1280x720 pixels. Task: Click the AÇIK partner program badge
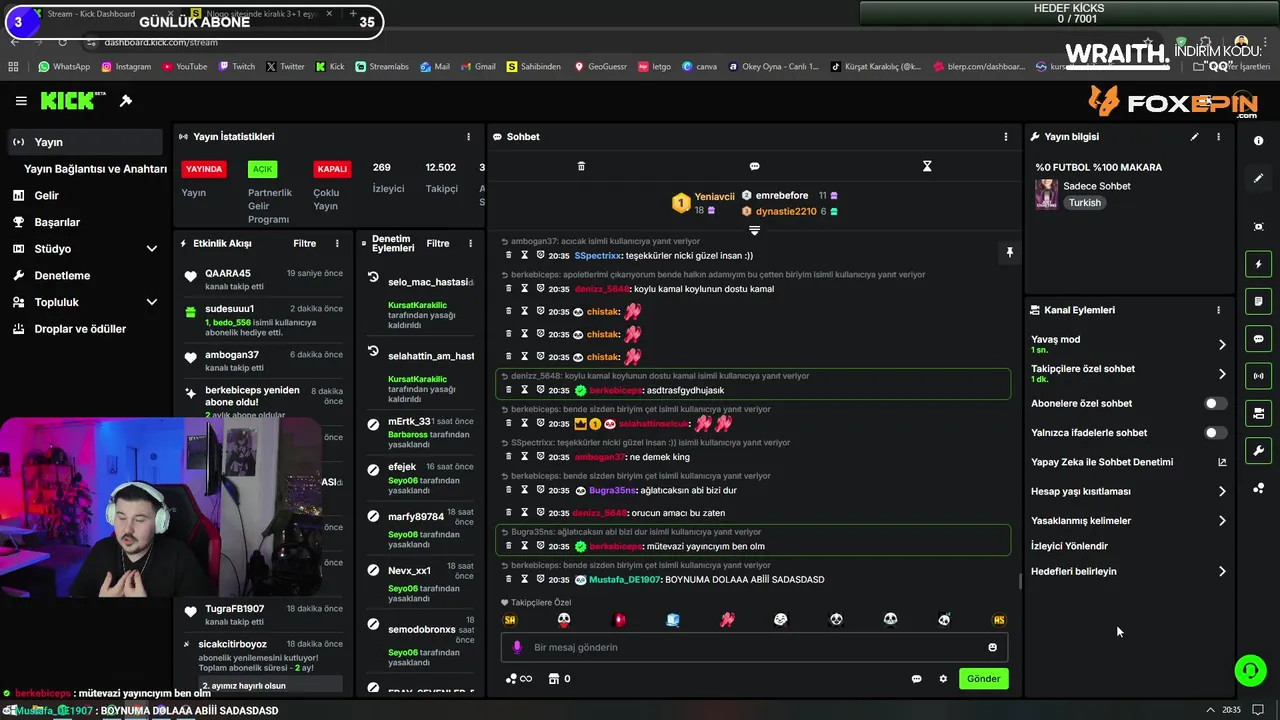point(262,169)
